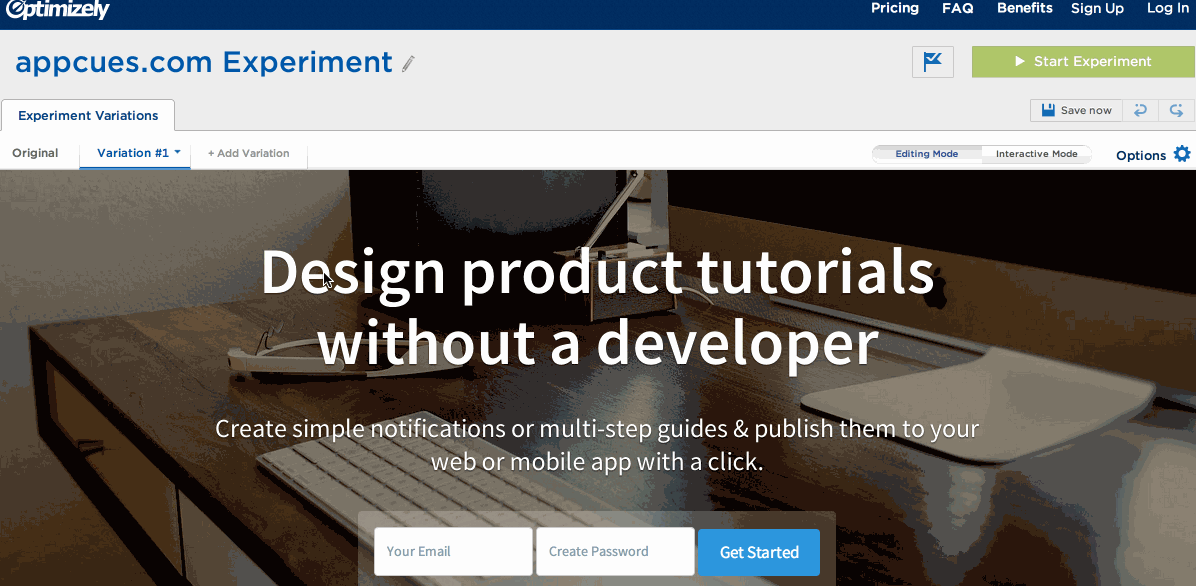Click the flag goals icon button
1196x586 pixels.
pos(932,62)
